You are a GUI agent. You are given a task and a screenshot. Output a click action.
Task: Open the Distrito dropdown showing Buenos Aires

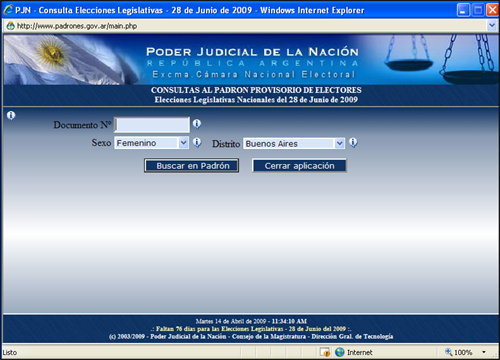[x=294, y=144]
